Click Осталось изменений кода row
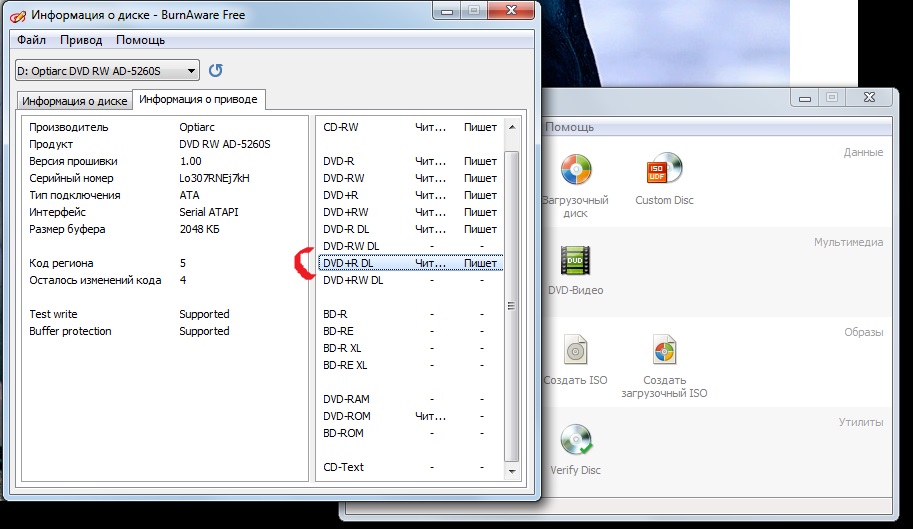The width and height of the screenshot is (913, 530). click(x=165, y=280)
